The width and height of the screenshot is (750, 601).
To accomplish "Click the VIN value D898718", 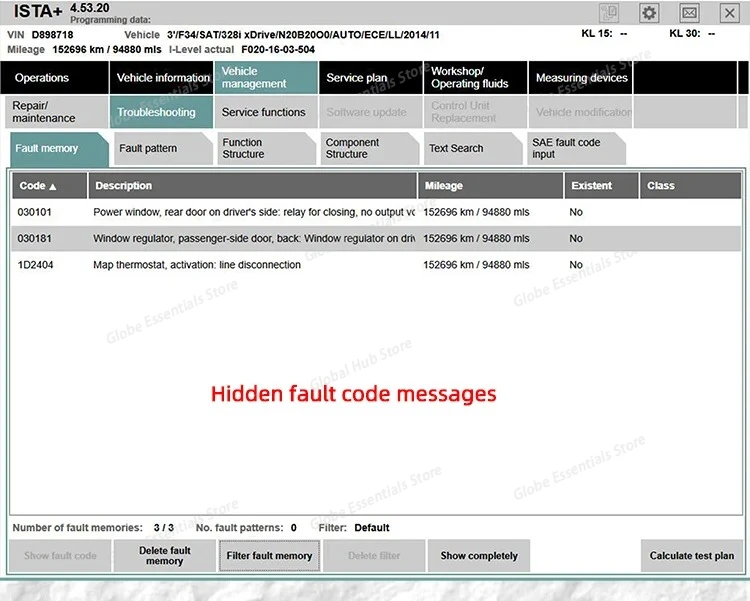I will point(53,35).
